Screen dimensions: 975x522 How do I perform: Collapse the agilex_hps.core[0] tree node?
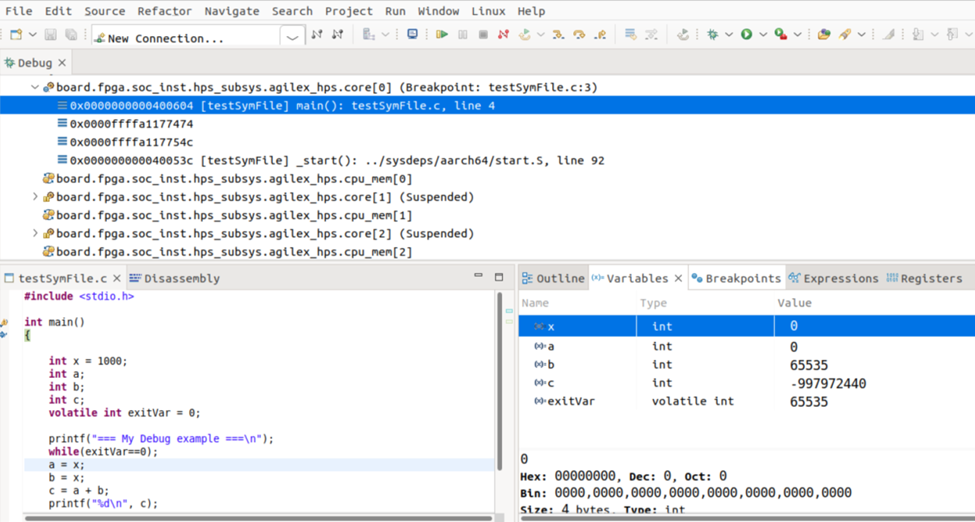click(35, 88)
